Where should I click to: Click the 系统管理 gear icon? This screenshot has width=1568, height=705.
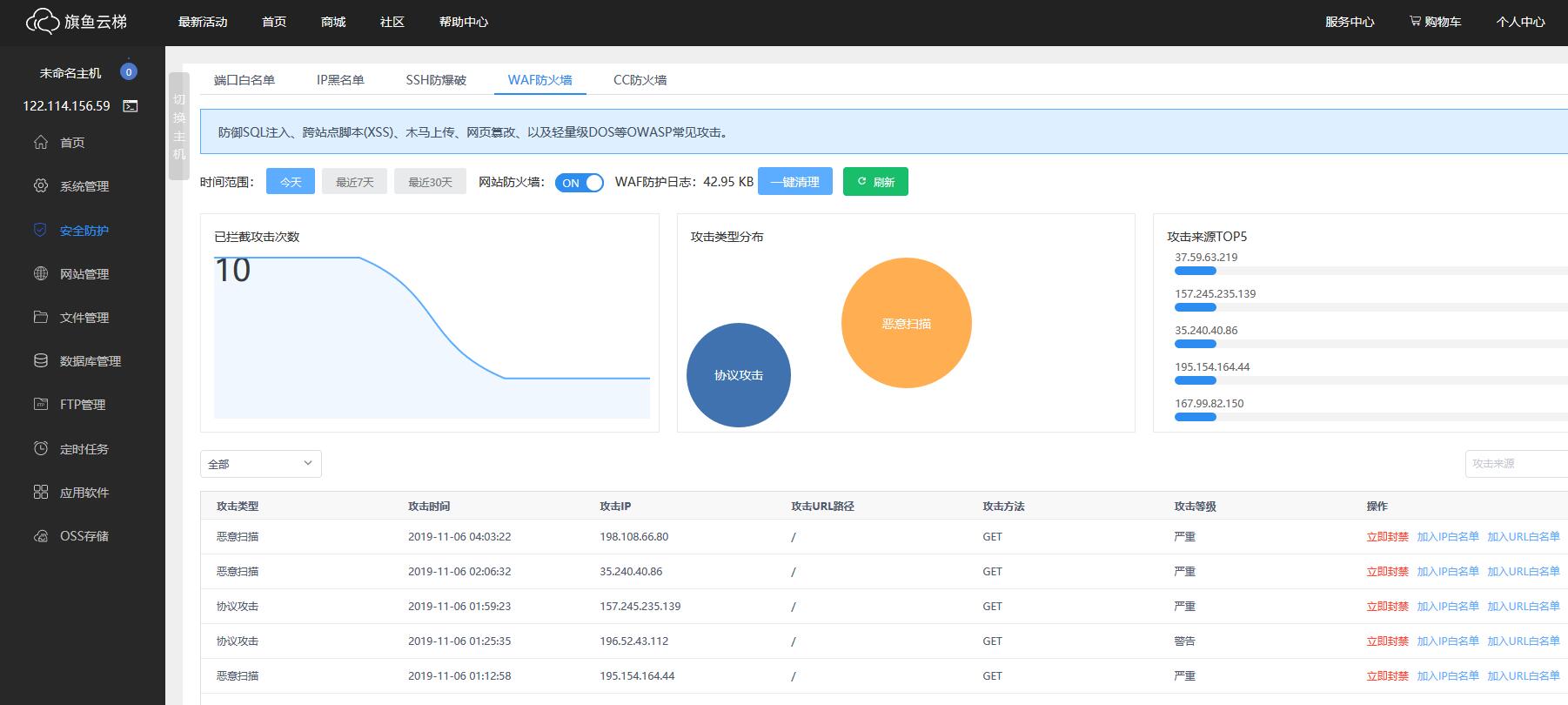(41, 185)
